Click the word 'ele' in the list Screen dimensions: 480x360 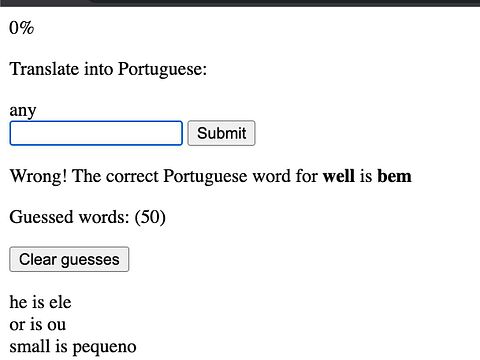click(60, 302)
